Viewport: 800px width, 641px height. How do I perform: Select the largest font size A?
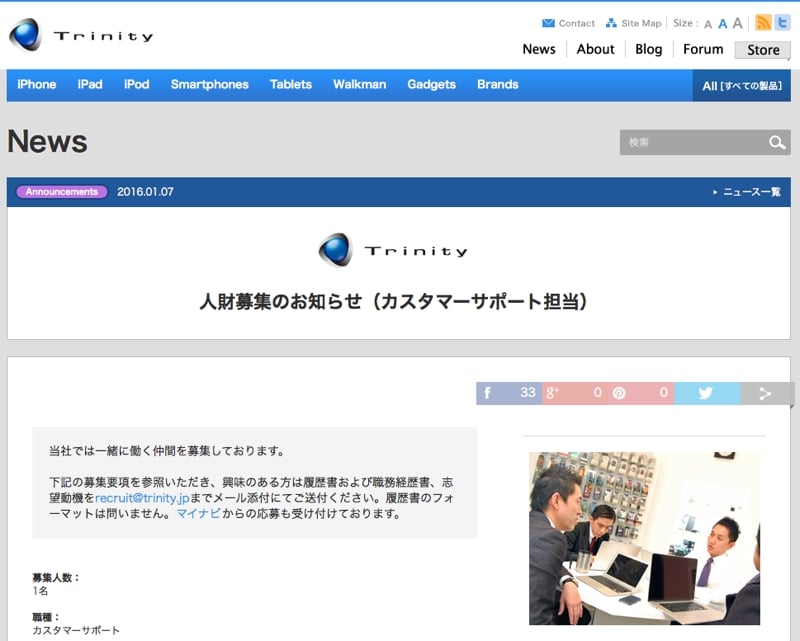click(738, 23)
